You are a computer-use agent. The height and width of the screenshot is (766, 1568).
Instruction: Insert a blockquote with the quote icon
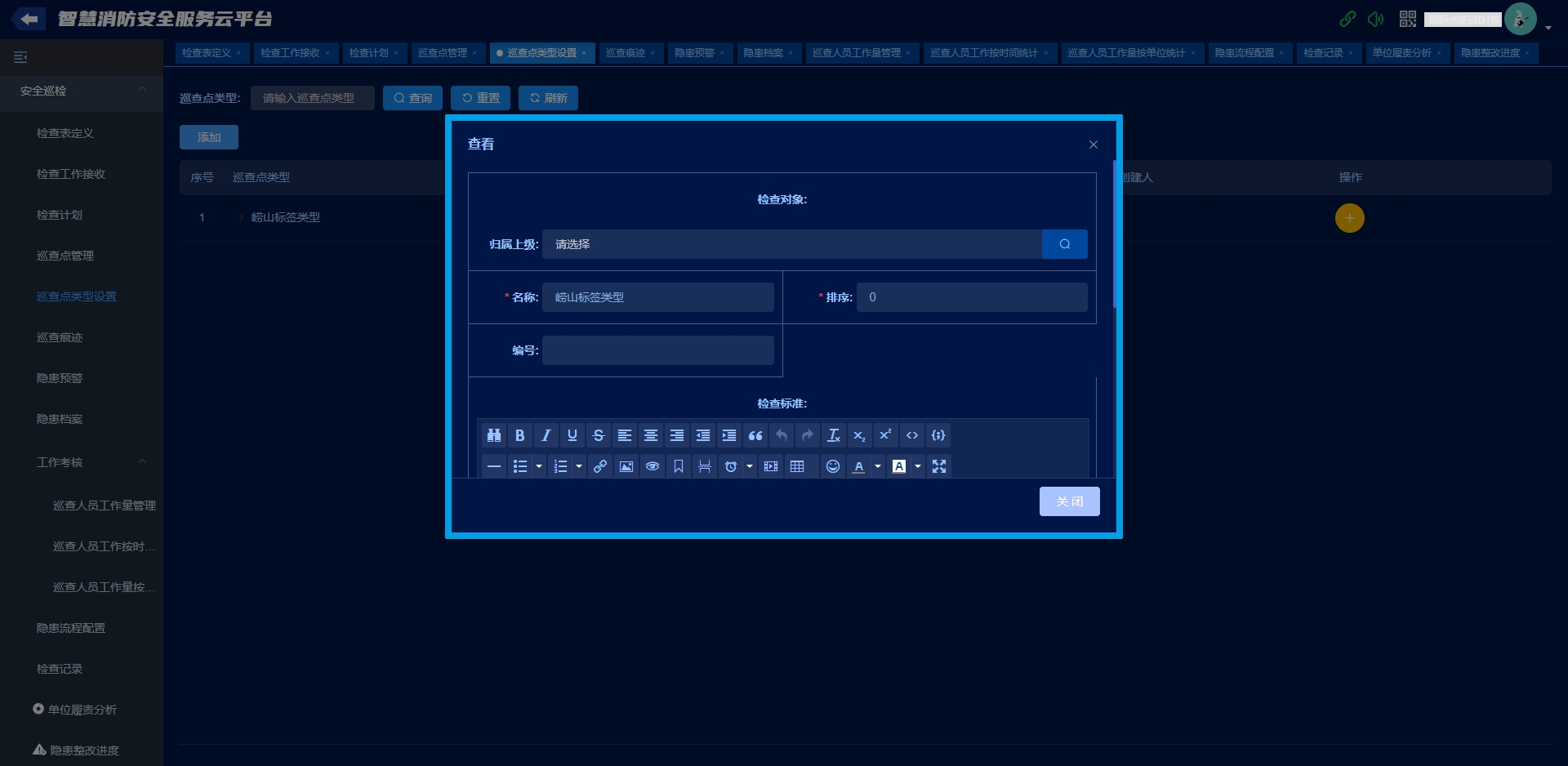point(755,435)
